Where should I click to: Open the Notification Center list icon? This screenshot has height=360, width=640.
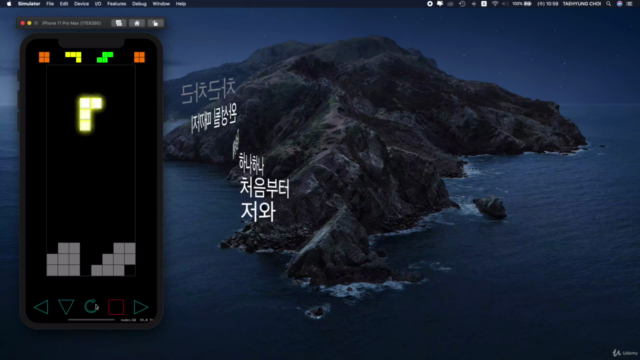(x=630, y=4)
